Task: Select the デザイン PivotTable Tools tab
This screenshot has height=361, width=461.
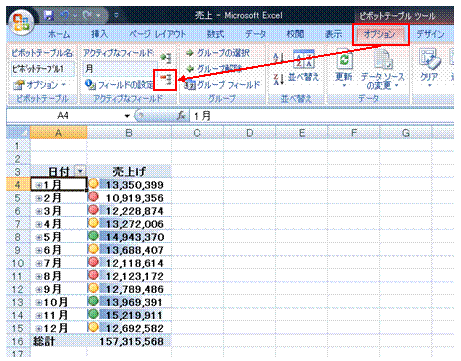Action: pos(431,34)
